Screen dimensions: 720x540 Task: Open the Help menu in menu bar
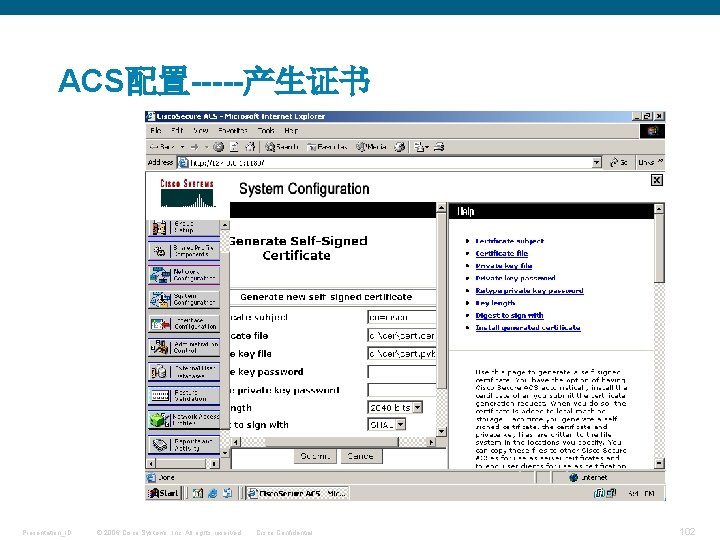coord(291,131)
